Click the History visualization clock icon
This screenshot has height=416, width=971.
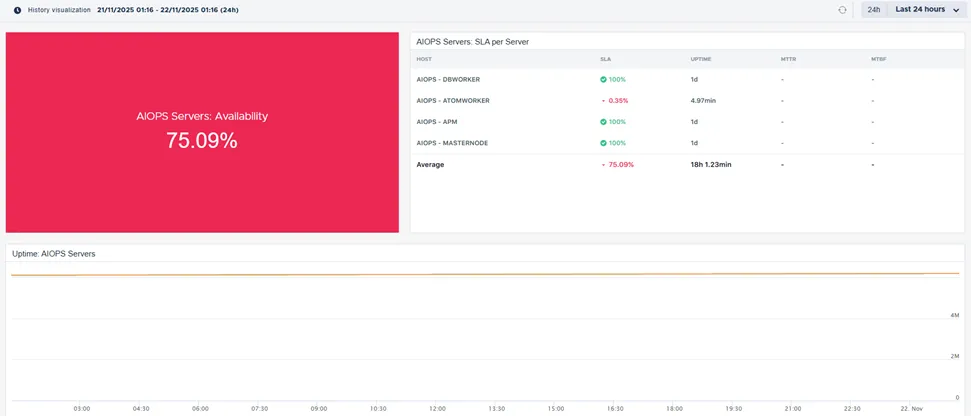pos(17,10)
